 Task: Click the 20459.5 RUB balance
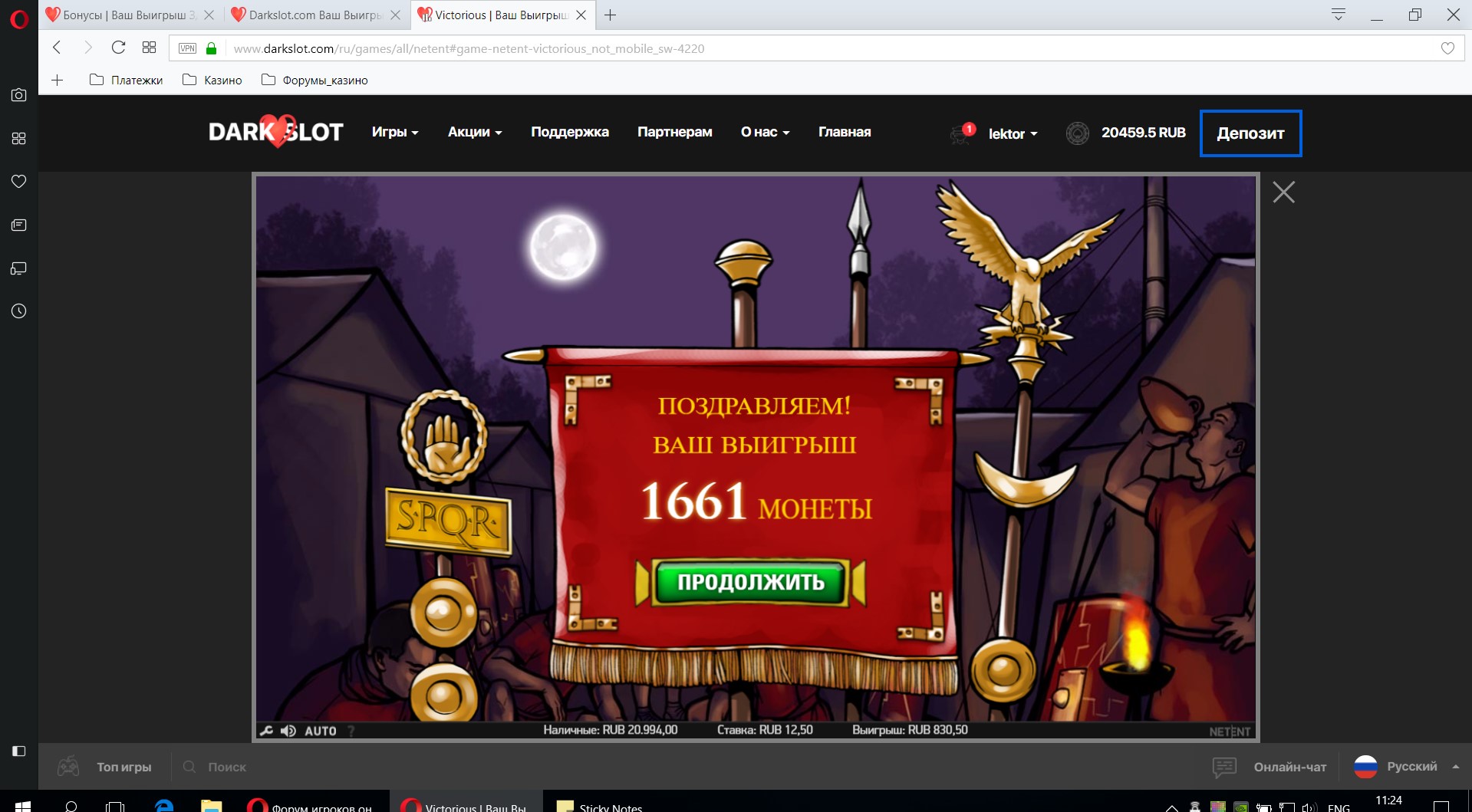tap(1144, 133)
